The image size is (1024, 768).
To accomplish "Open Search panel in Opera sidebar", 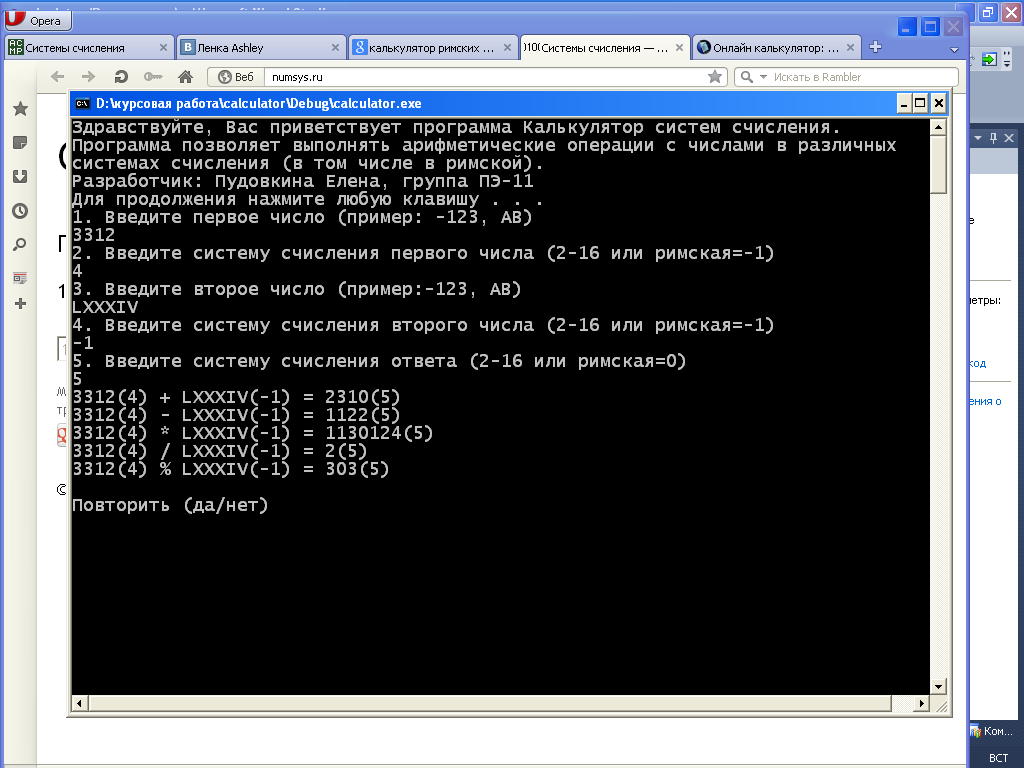I will [20, 245].
